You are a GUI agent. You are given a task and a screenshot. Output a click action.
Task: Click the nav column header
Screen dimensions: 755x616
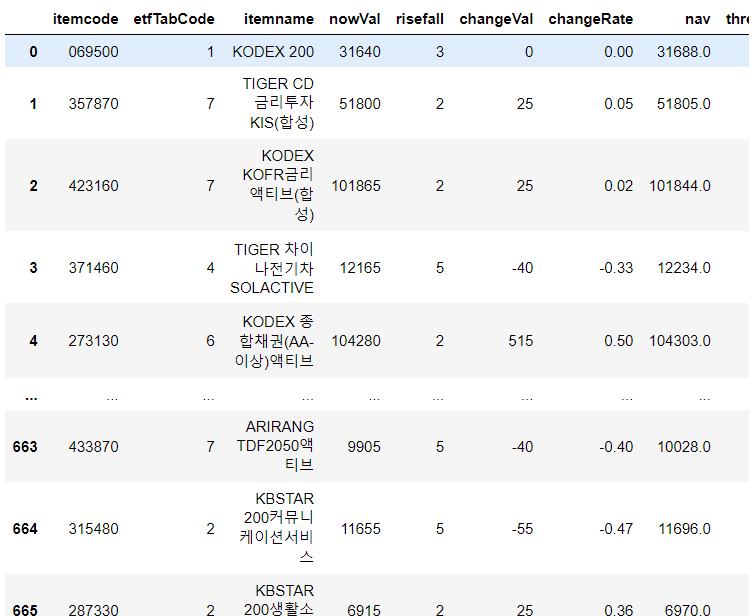pyautogui.click(x=697, y=19)
